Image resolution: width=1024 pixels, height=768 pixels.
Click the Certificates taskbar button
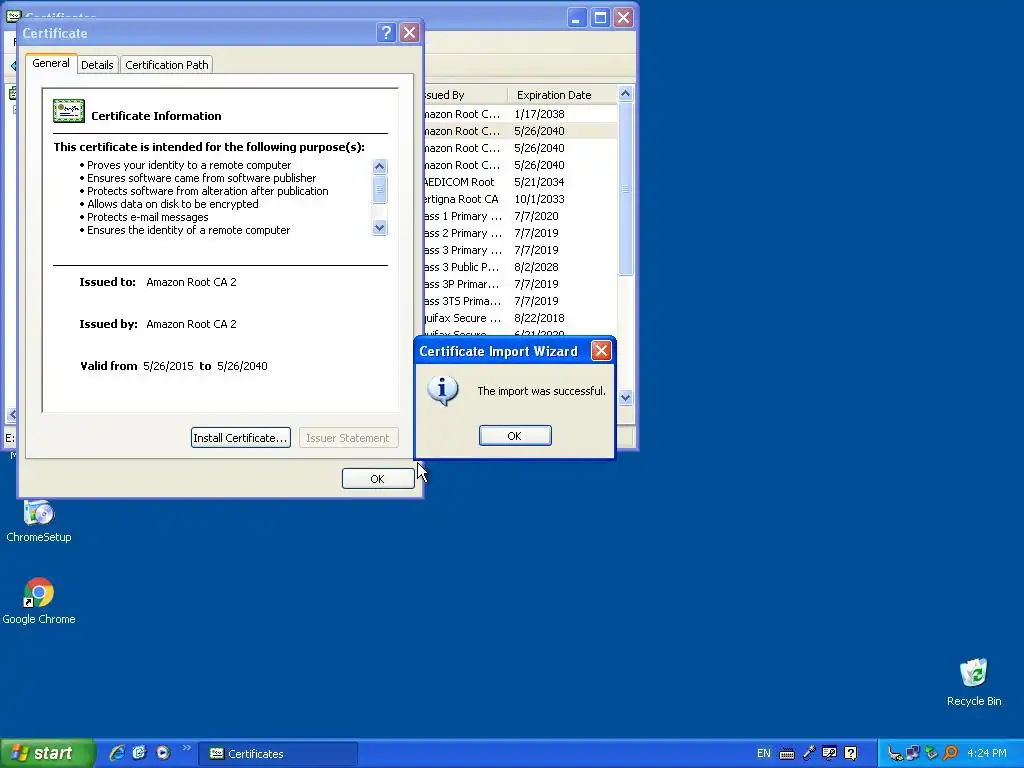point(278,754)
